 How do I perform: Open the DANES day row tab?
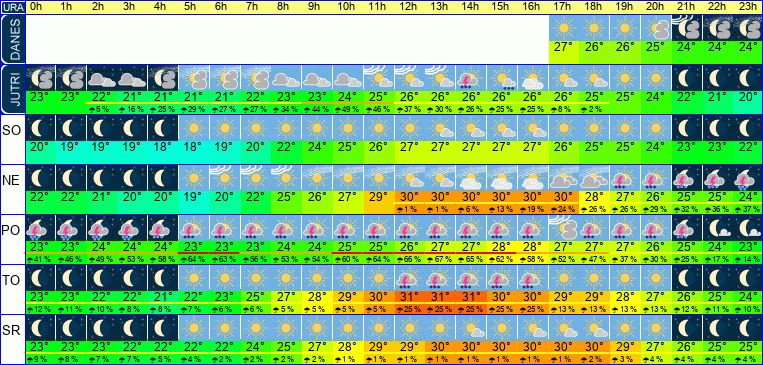pyautogui.click(x=12, y=39)
